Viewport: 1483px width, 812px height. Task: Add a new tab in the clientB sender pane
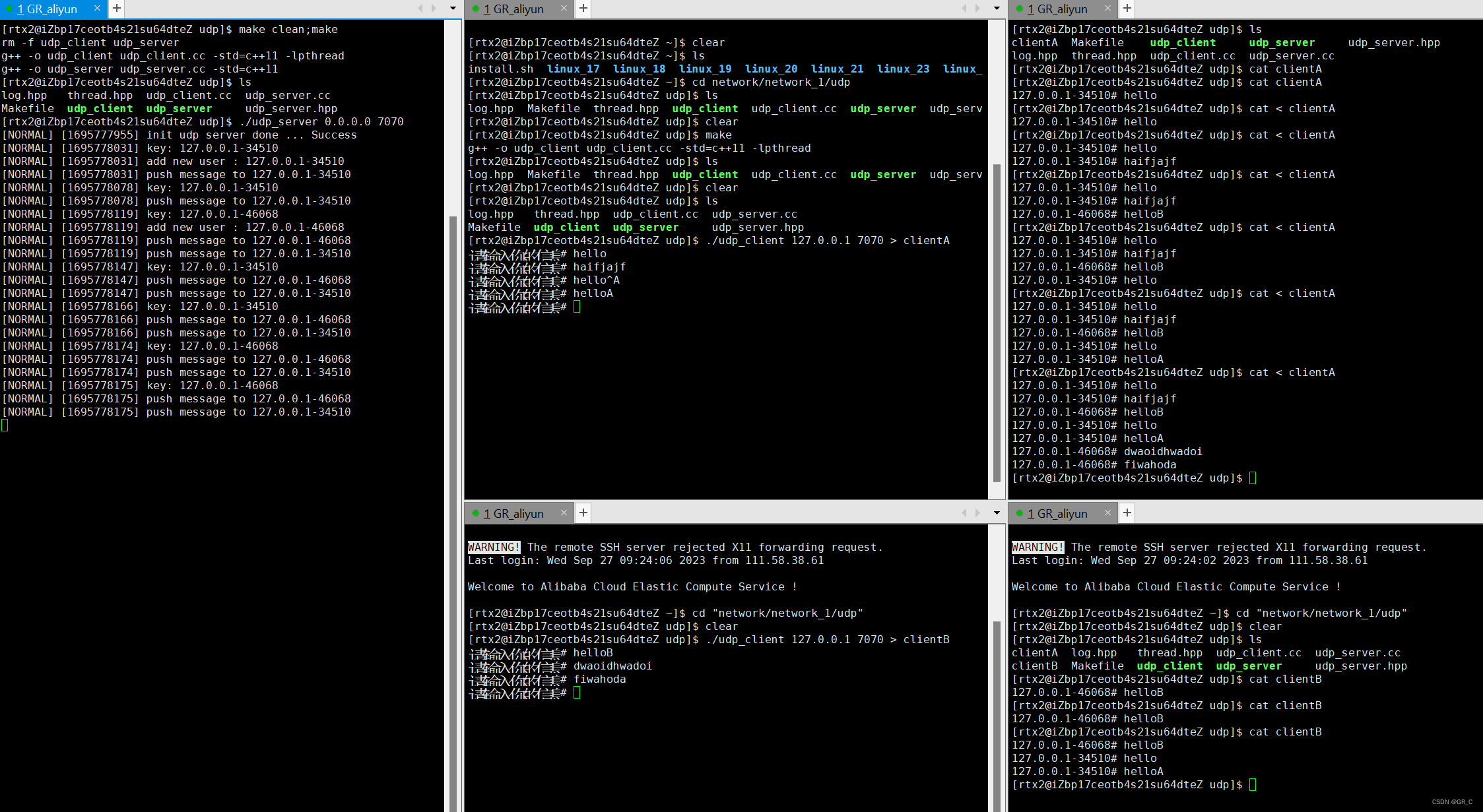583,513
